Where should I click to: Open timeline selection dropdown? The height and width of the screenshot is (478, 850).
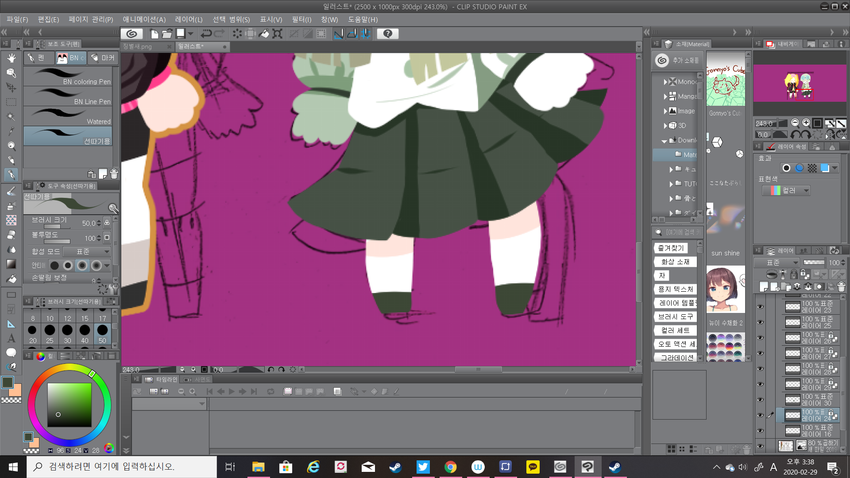click(x=169, y=404)
